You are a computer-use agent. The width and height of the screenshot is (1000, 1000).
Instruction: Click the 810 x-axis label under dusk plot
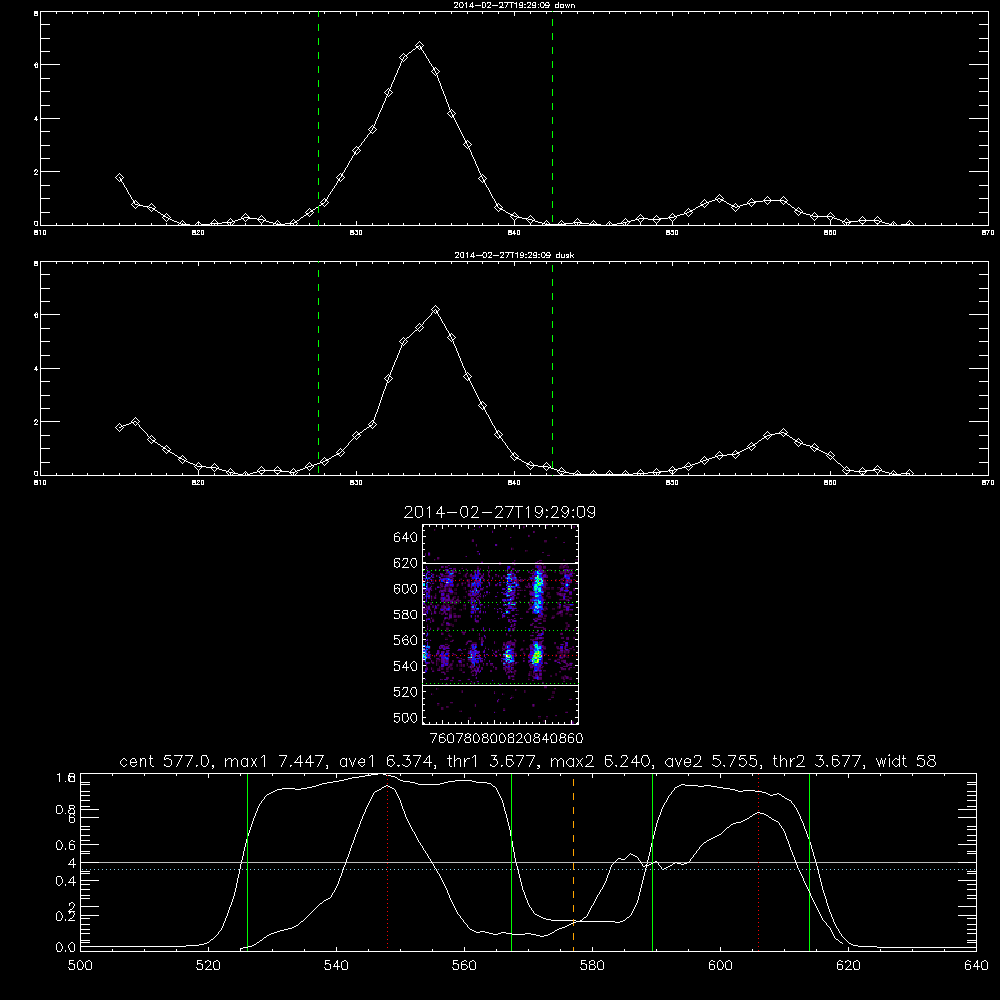click(x=40, y=483)
